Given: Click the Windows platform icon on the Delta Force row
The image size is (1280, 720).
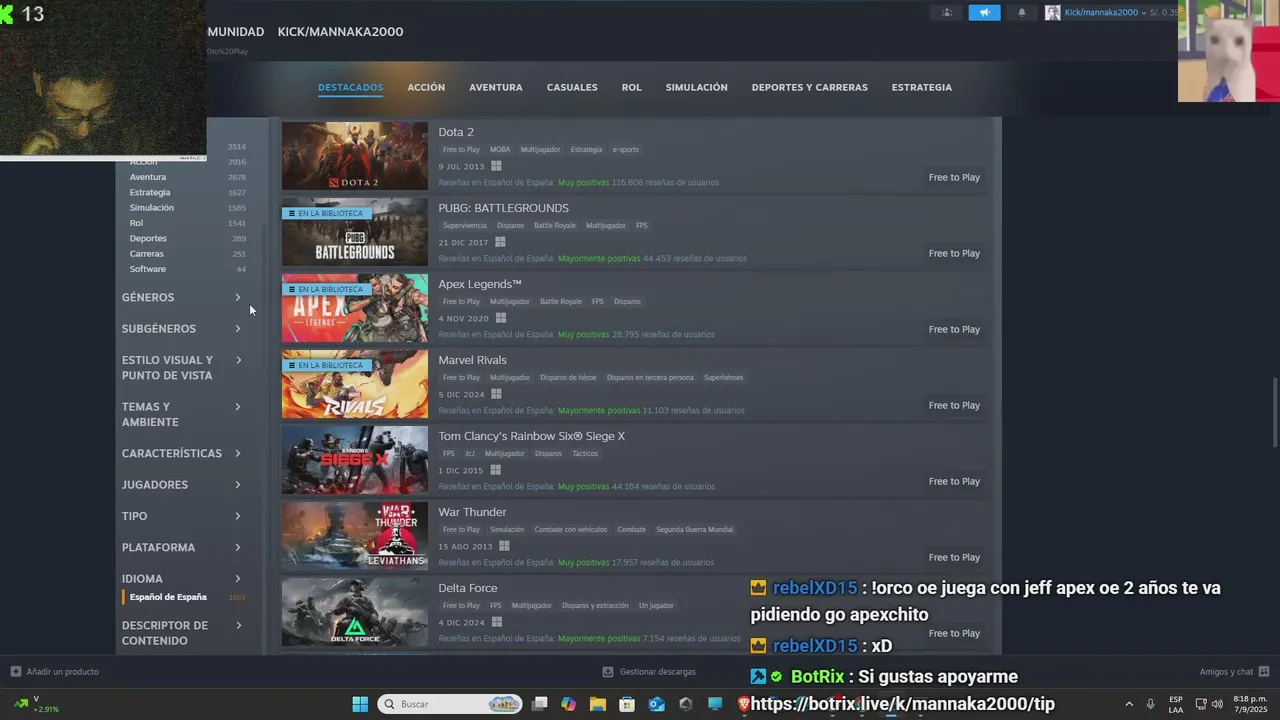Looking at the screenshot, I should (x=496, y=622).
